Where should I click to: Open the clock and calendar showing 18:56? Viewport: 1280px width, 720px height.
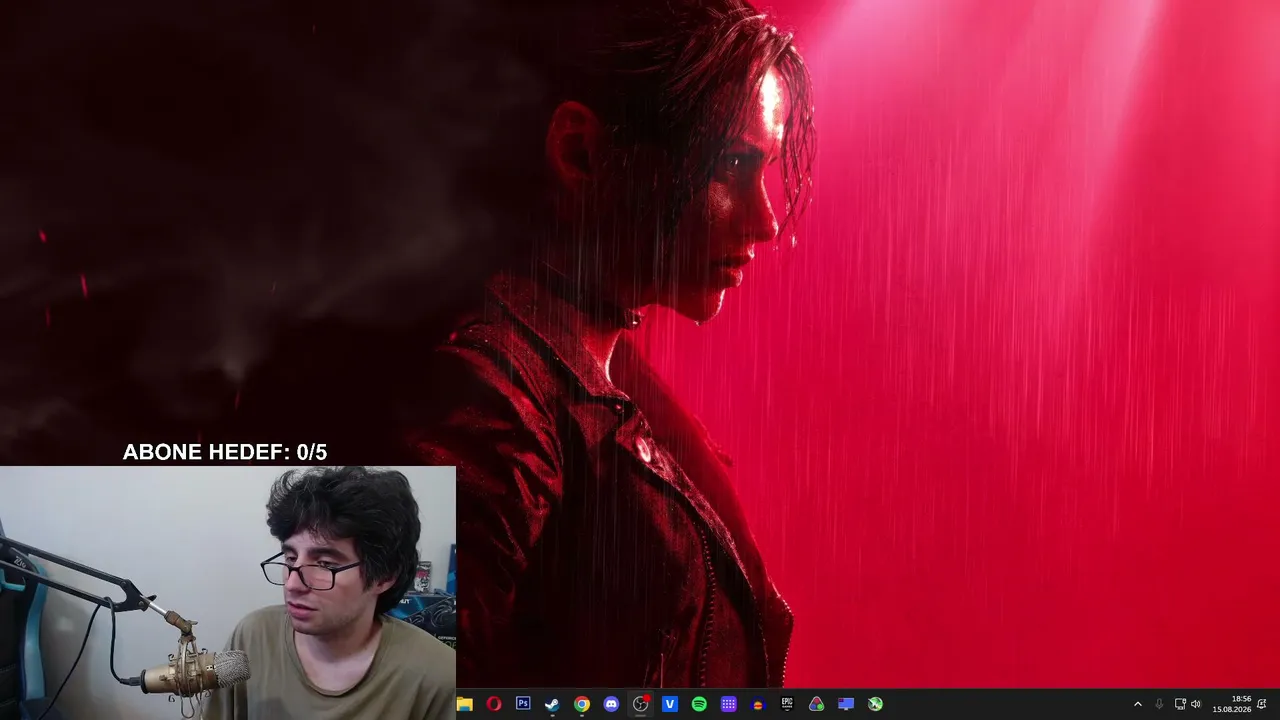[1232, 704]
